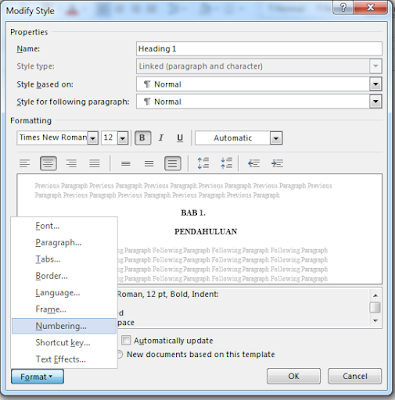Viewport: 395px width, 400px height.
Task: Choose Shortcut key... from the Format menu
Action: (x=64, y=343)
